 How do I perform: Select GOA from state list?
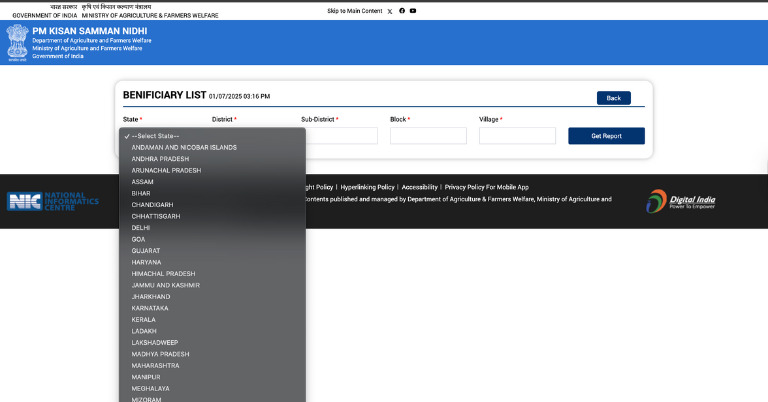(x=212, y=239)
